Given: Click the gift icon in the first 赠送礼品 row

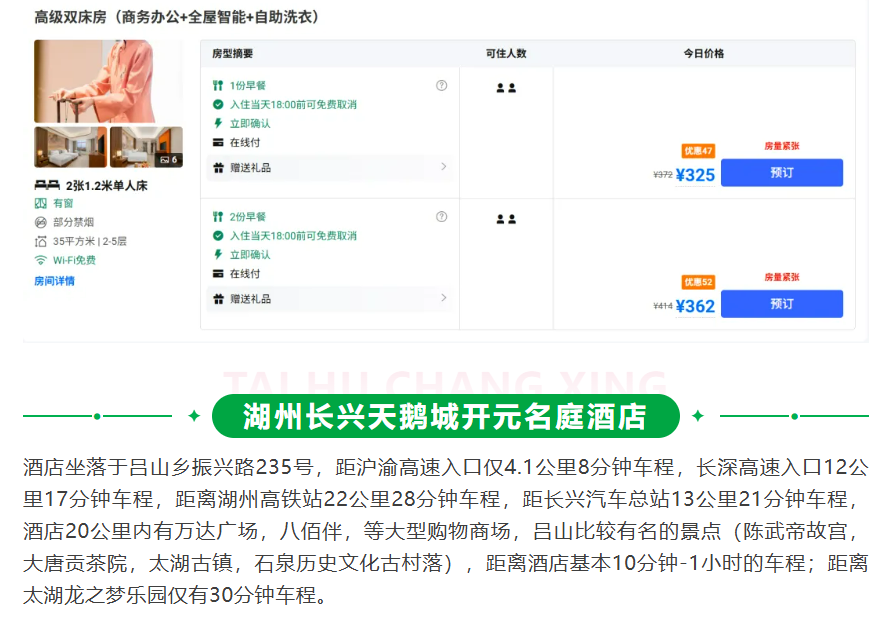Looking at the screenshot, I should pyautogui.click(x=218, y=168).
